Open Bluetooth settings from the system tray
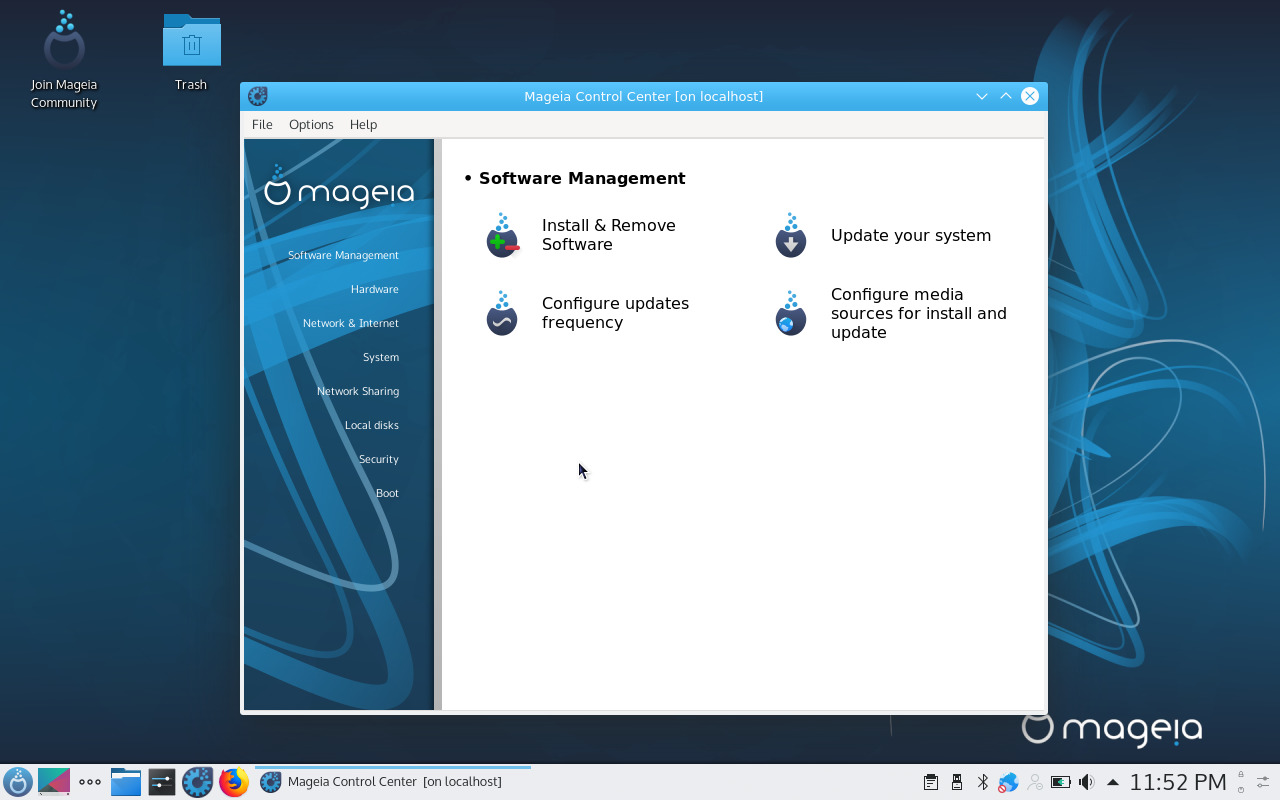The image size is (1280, 800). 982,782
